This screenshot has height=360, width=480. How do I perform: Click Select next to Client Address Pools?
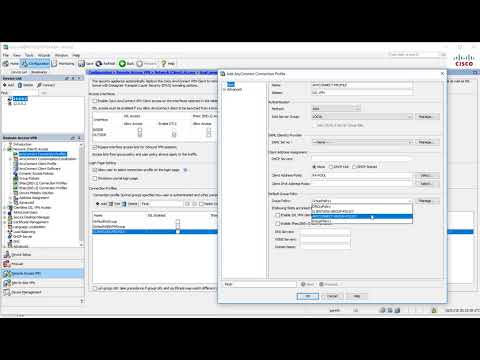coord(427,175)
